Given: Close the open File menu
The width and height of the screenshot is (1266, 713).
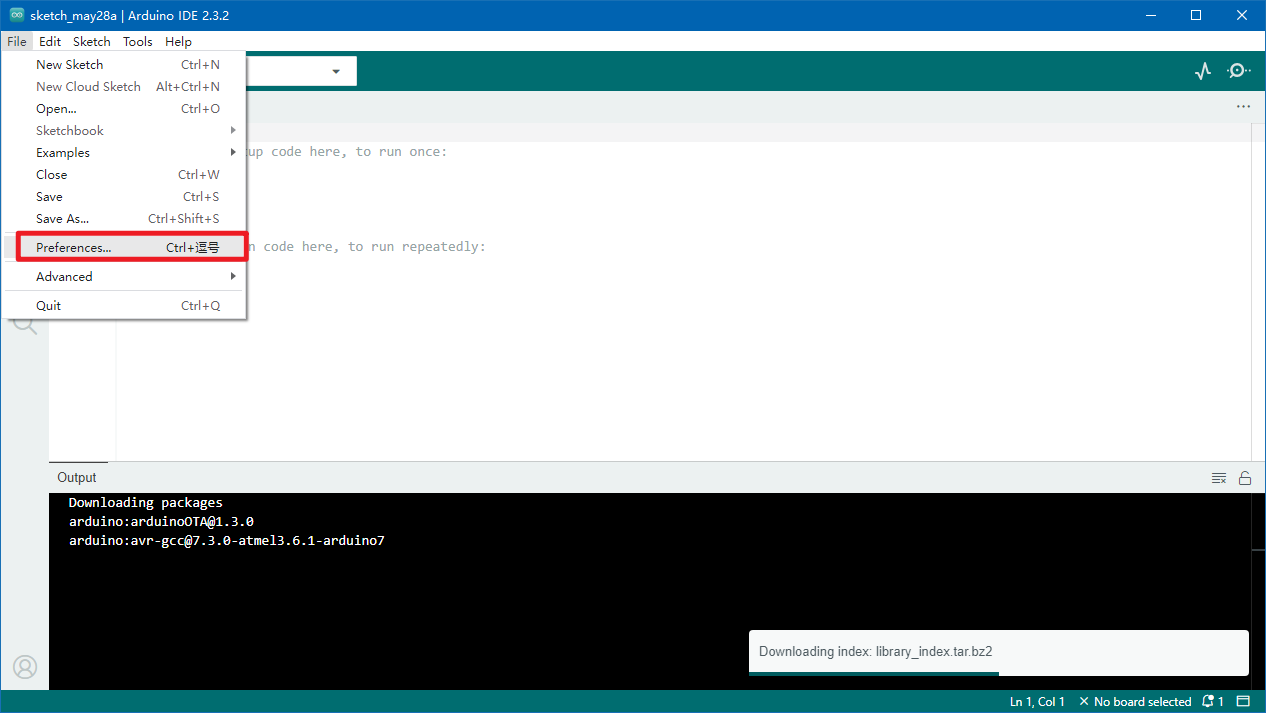Looking at the screenshot, I should point(16,42).
